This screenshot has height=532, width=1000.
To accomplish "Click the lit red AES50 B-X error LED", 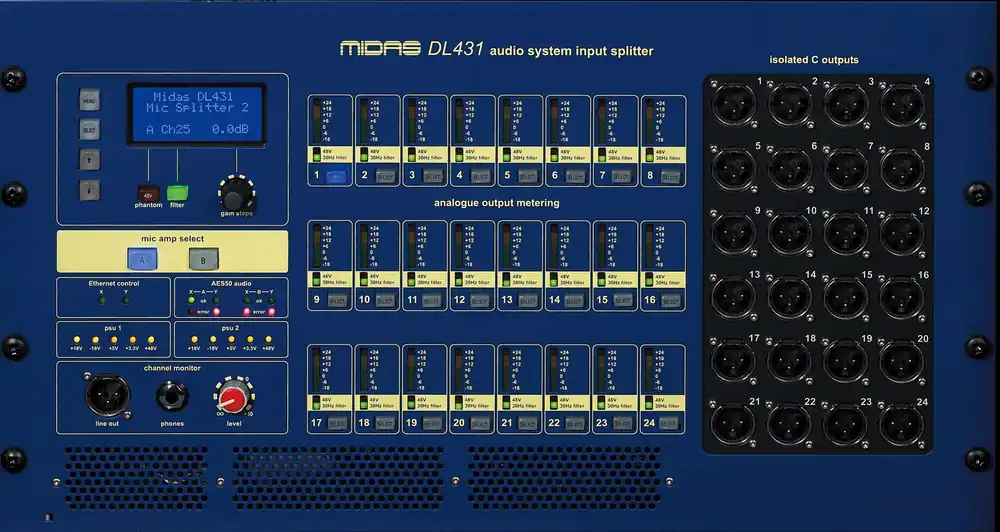I will pyautogui.click(x=246, y=312).
